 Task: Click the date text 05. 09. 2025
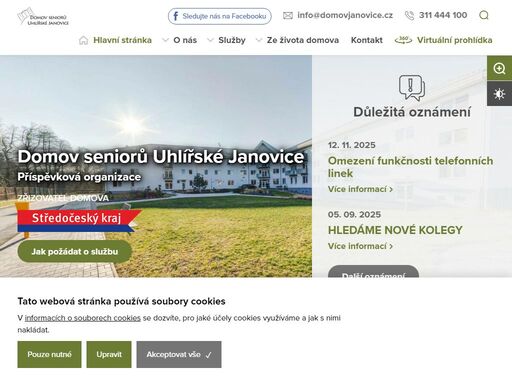pos(354,215)
